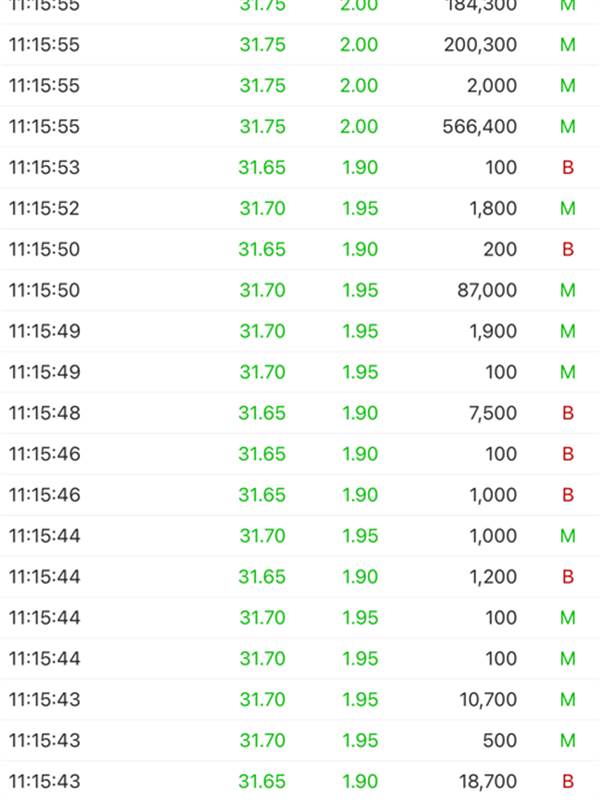
Task: Open the 566,400 volume trade row
Action: [x=300, y=126]
